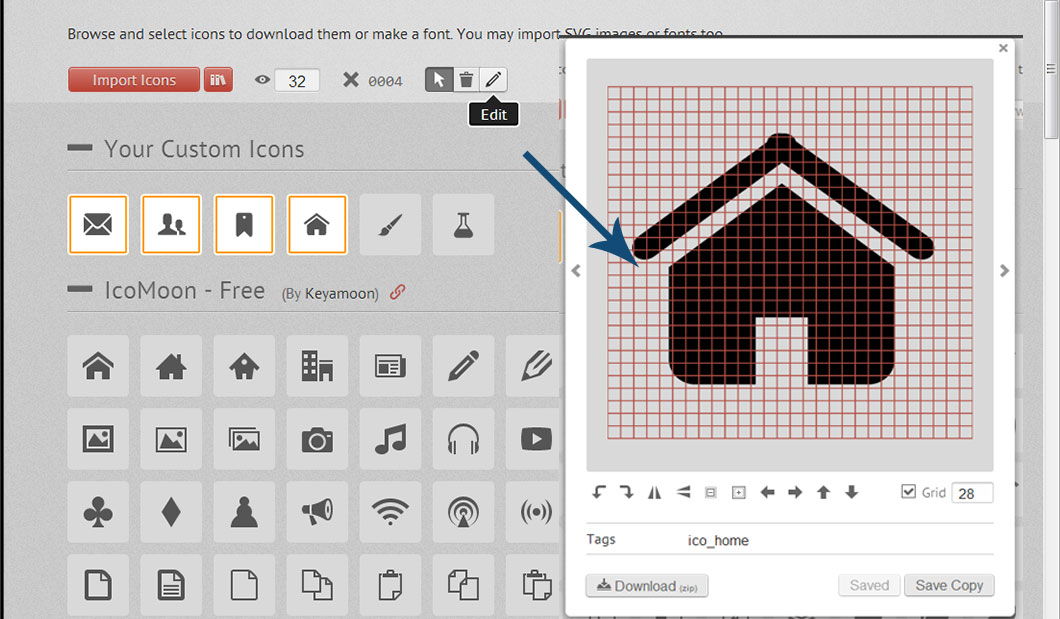This screenshot has width=1060, height=619.
Task: Select the wifi signal icon
Action: click(390, 512)
